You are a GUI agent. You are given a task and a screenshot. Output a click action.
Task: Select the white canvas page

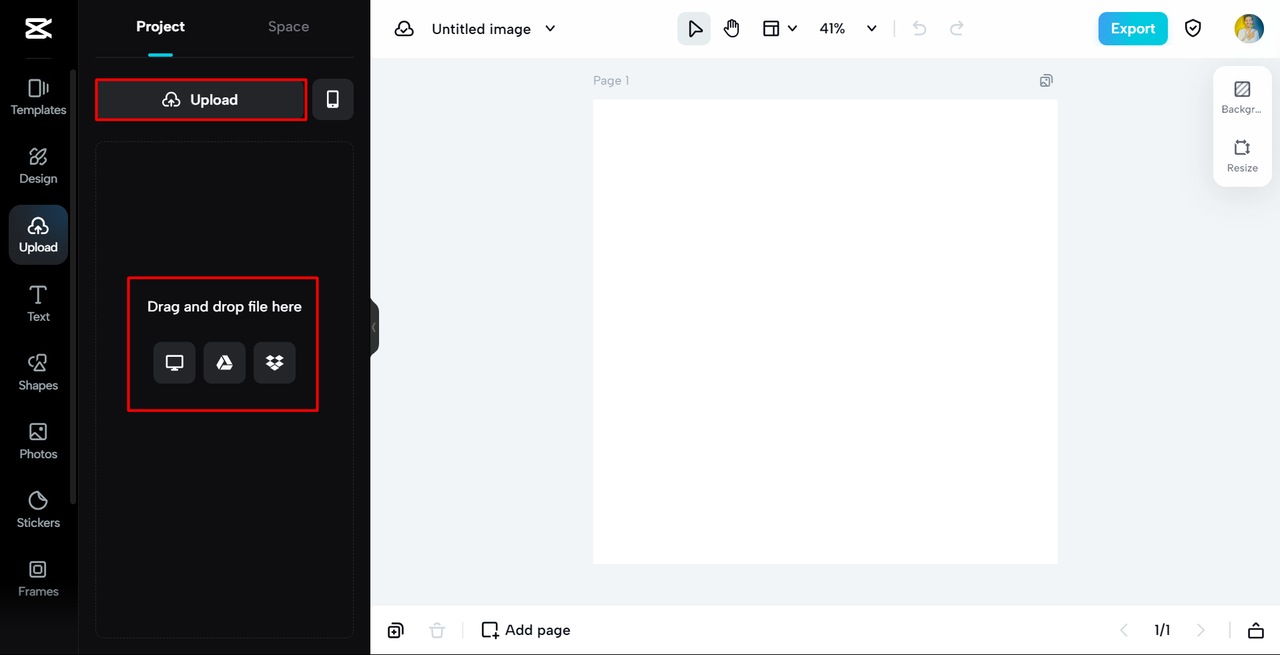(825, 331)
